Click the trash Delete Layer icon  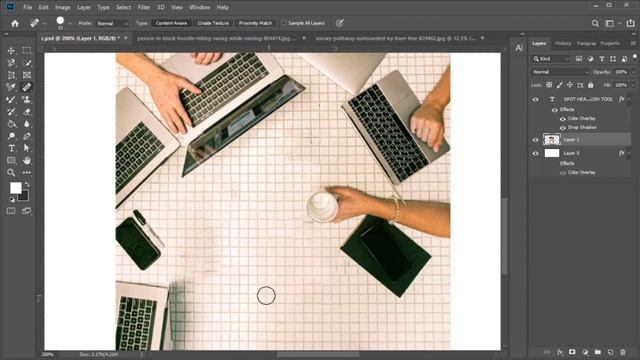click(623, 352)
